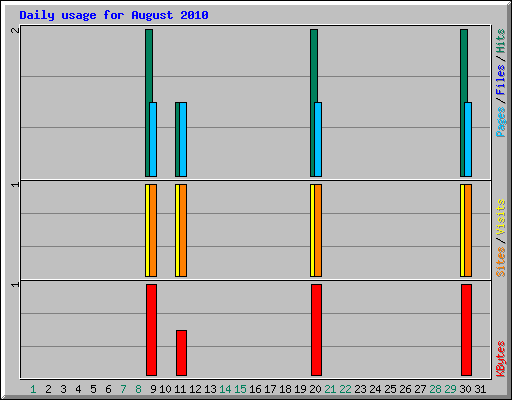Click day label "27" on the date axis

[420, 389]
